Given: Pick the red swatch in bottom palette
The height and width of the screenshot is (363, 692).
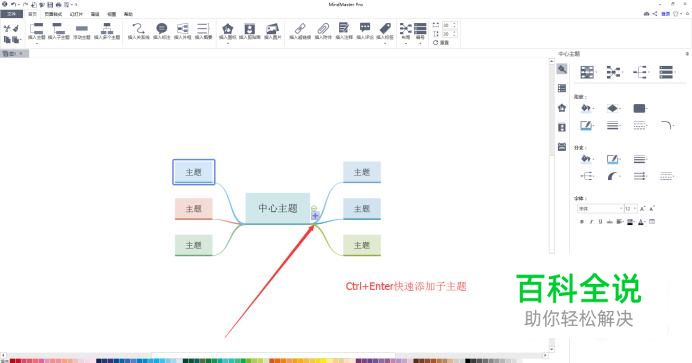Looking at the screenshot, I should pos(12,361).
